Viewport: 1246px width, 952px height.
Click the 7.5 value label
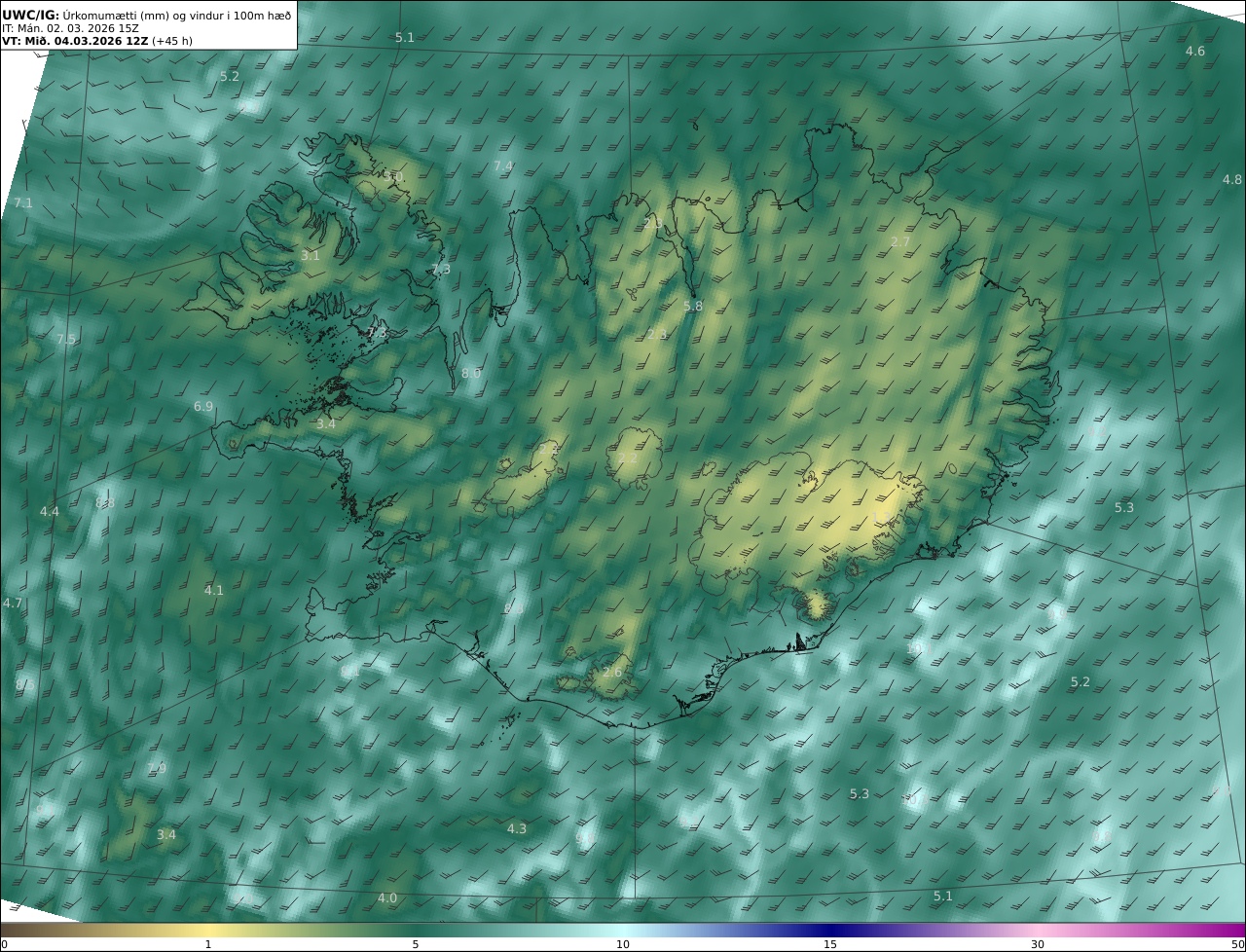[65, 340]
